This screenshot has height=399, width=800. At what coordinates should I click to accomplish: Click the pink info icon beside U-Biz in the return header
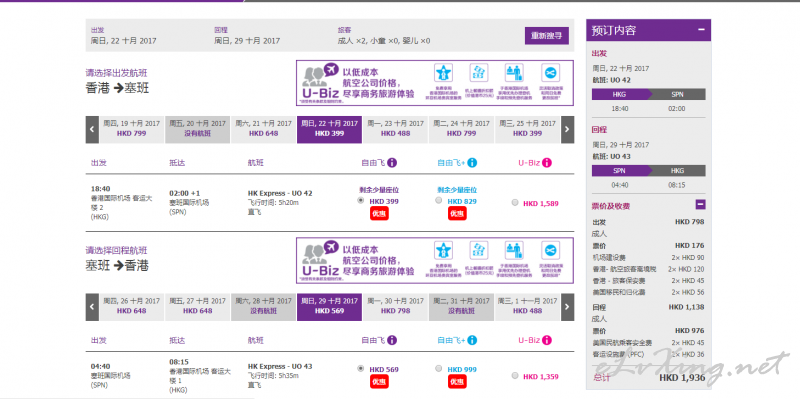pos(547,340)
